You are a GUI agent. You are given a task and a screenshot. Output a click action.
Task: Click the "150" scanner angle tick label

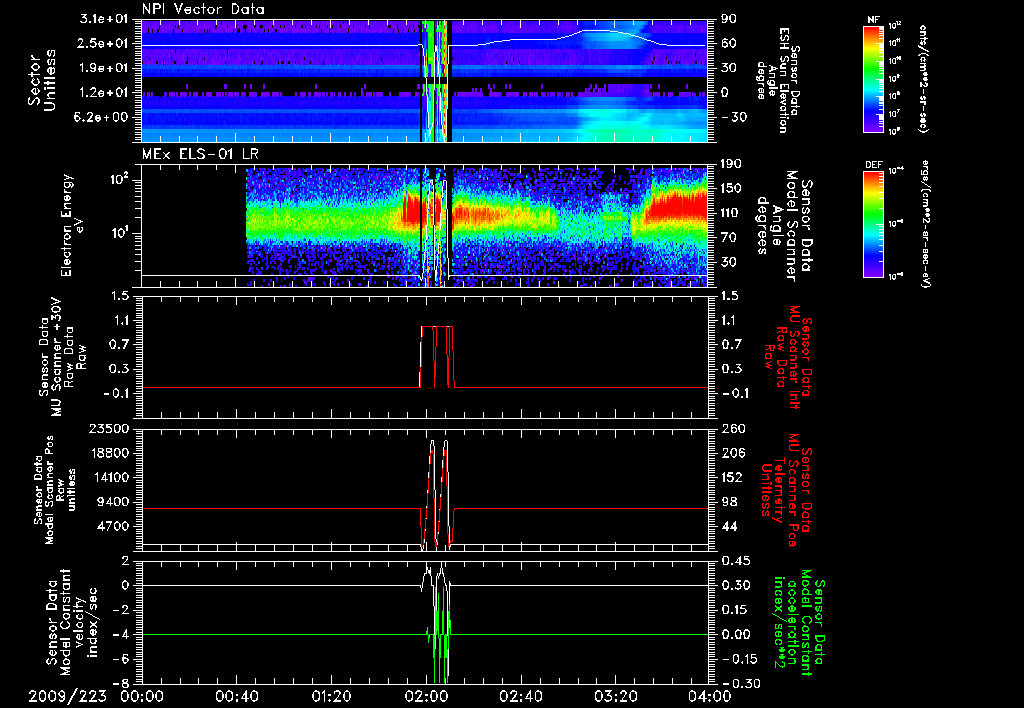732,189
